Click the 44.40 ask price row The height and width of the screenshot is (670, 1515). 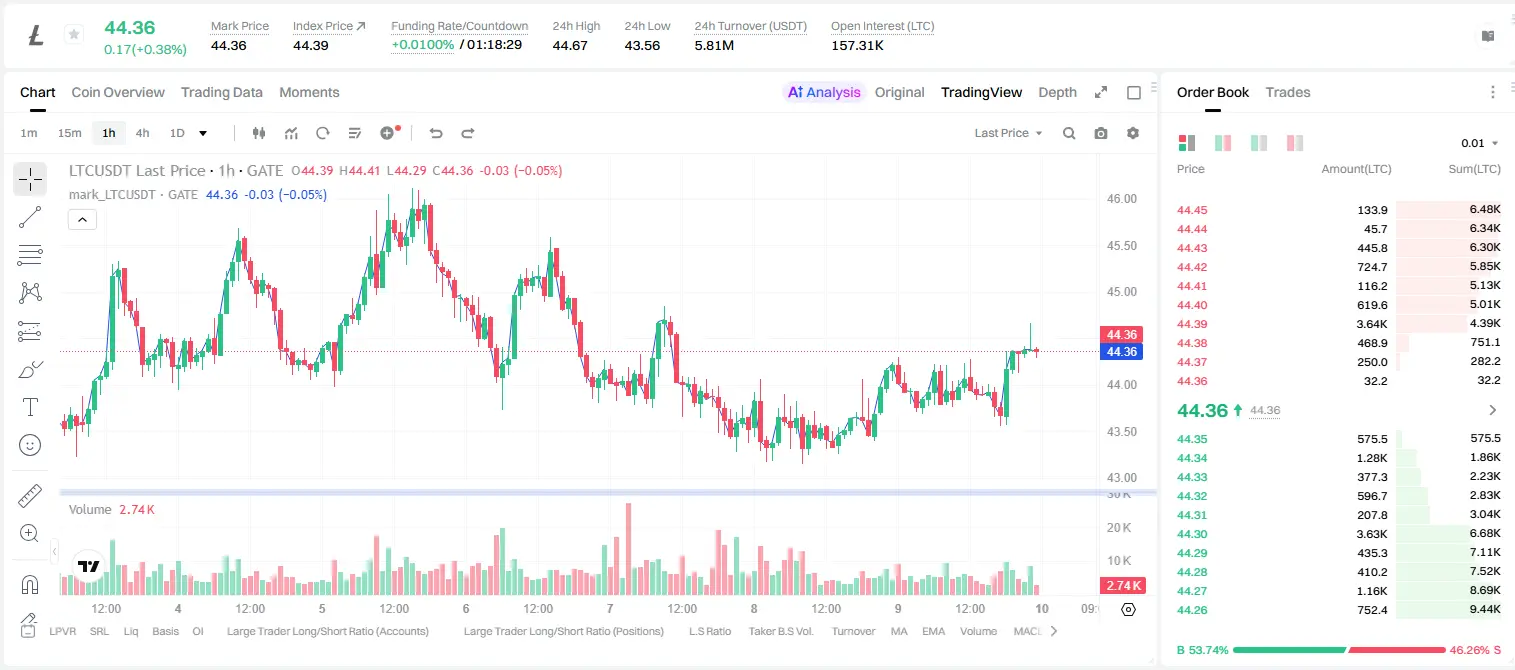pyautogui.click(x=1339, y=305)
